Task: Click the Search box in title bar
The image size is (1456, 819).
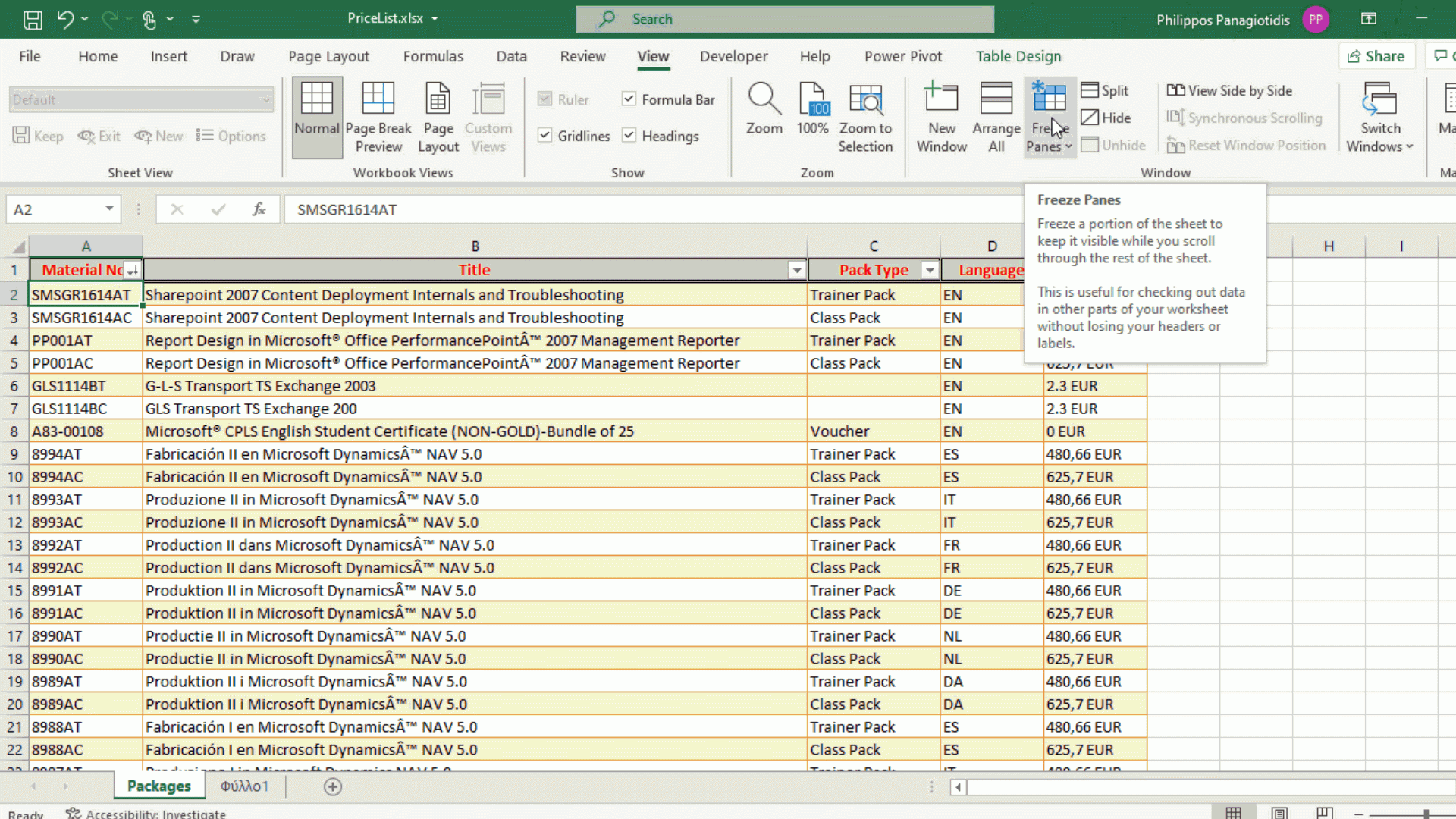Action: pos(785,19)
